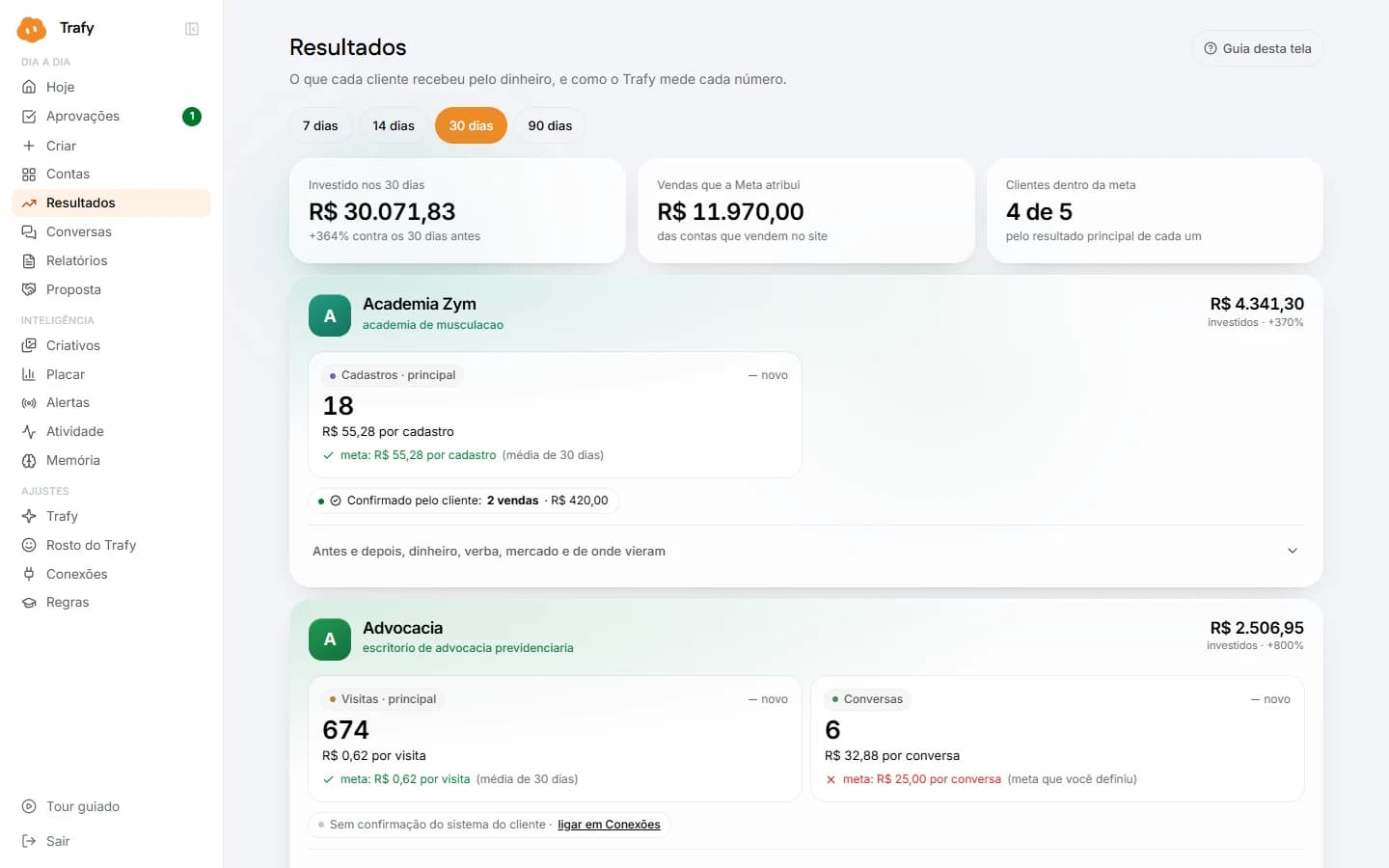This screenshot has width=1389, height=868.
Task: Click the Conversas metric tag in Advocacia
Action: (x=867, y=699)
